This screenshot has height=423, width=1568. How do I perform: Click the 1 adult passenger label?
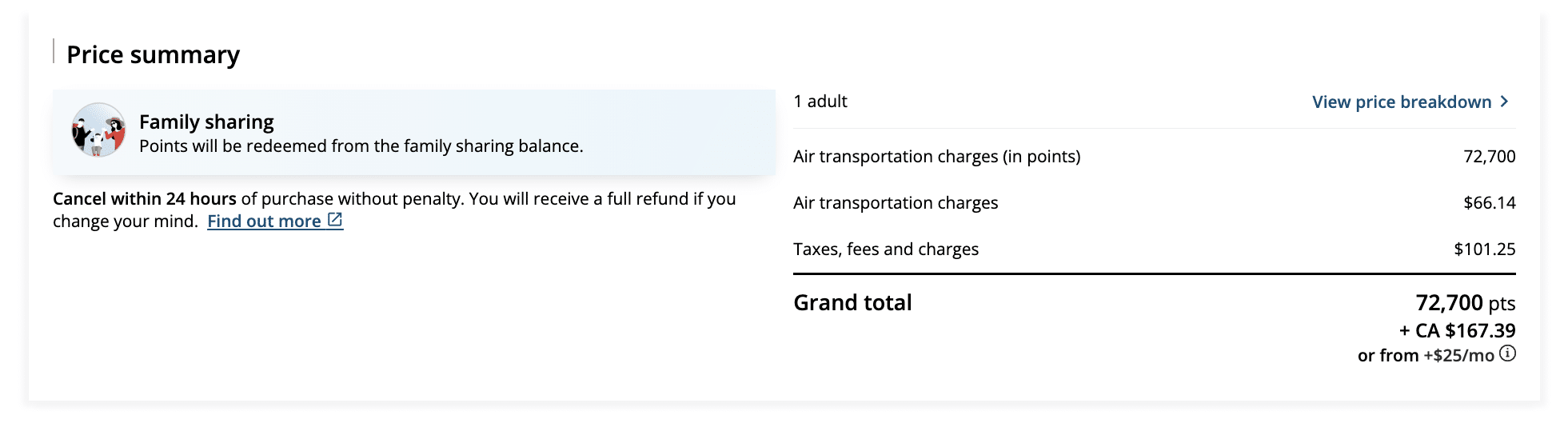click(x=820, y=102)
